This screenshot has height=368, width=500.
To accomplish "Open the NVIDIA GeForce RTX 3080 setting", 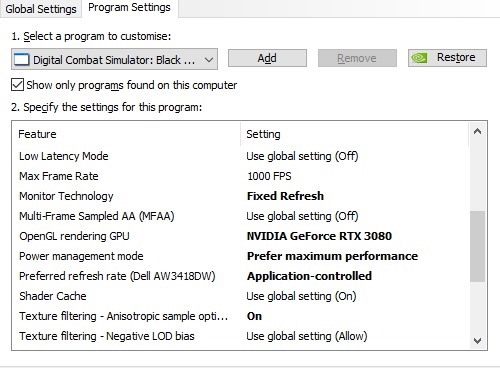I will click(319, 236).
